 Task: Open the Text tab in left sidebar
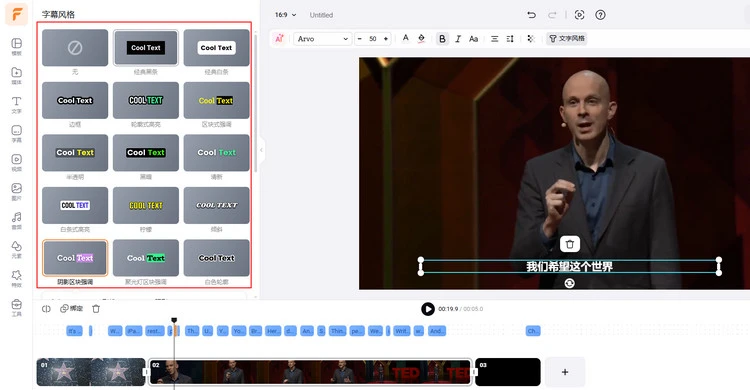16,104
